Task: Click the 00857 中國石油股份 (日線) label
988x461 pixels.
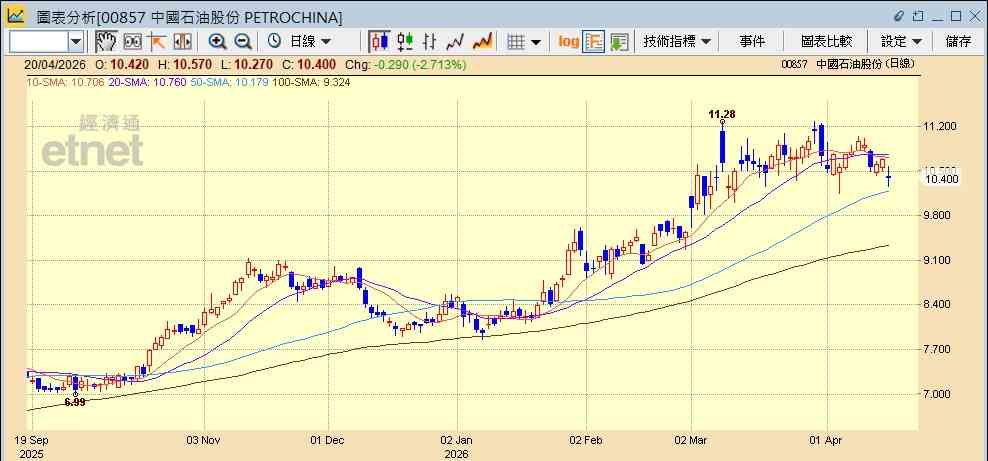Action: coord(847,64)
